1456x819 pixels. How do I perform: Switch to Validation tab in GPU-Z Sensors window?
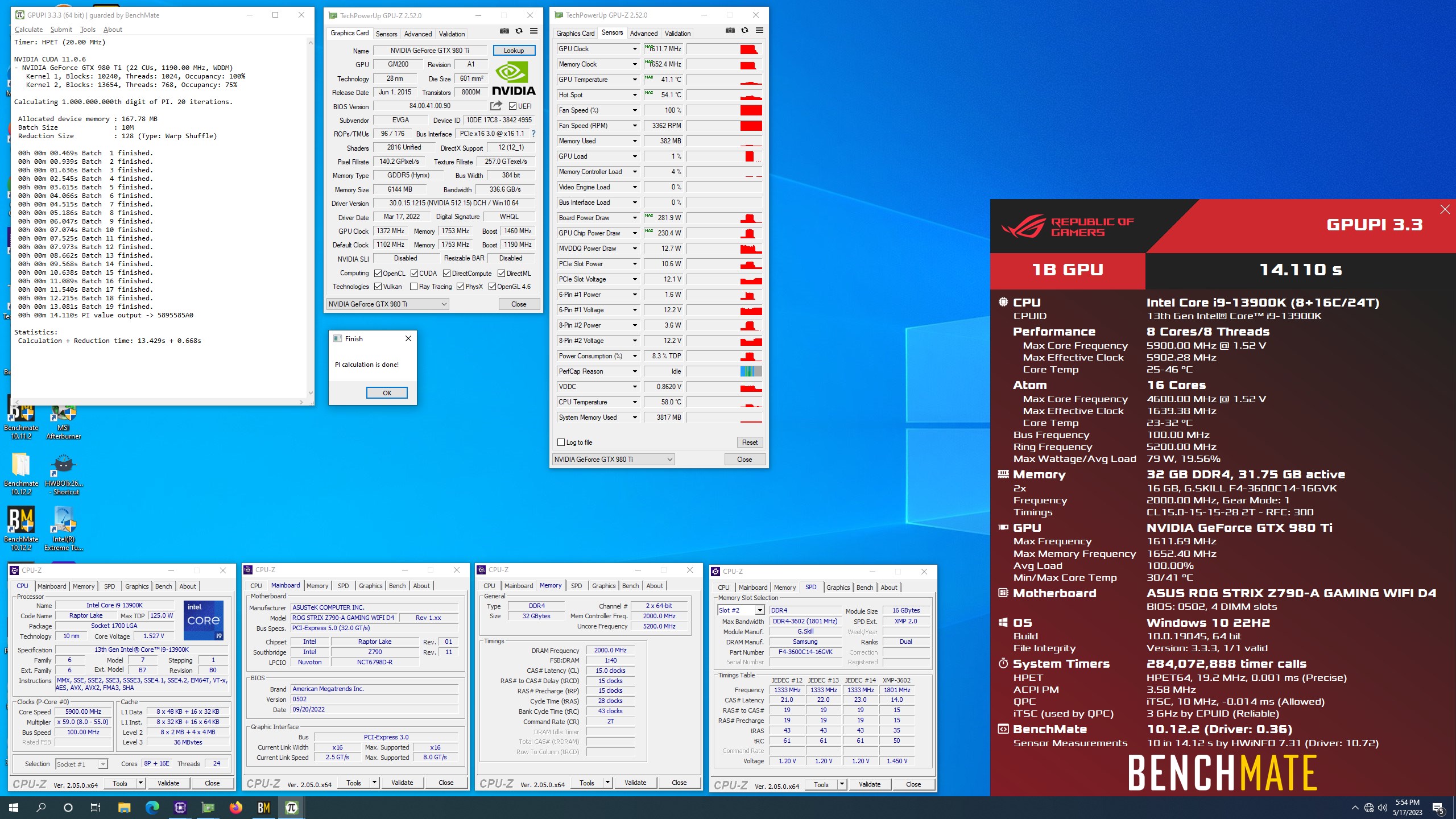(x=677, y=33)
